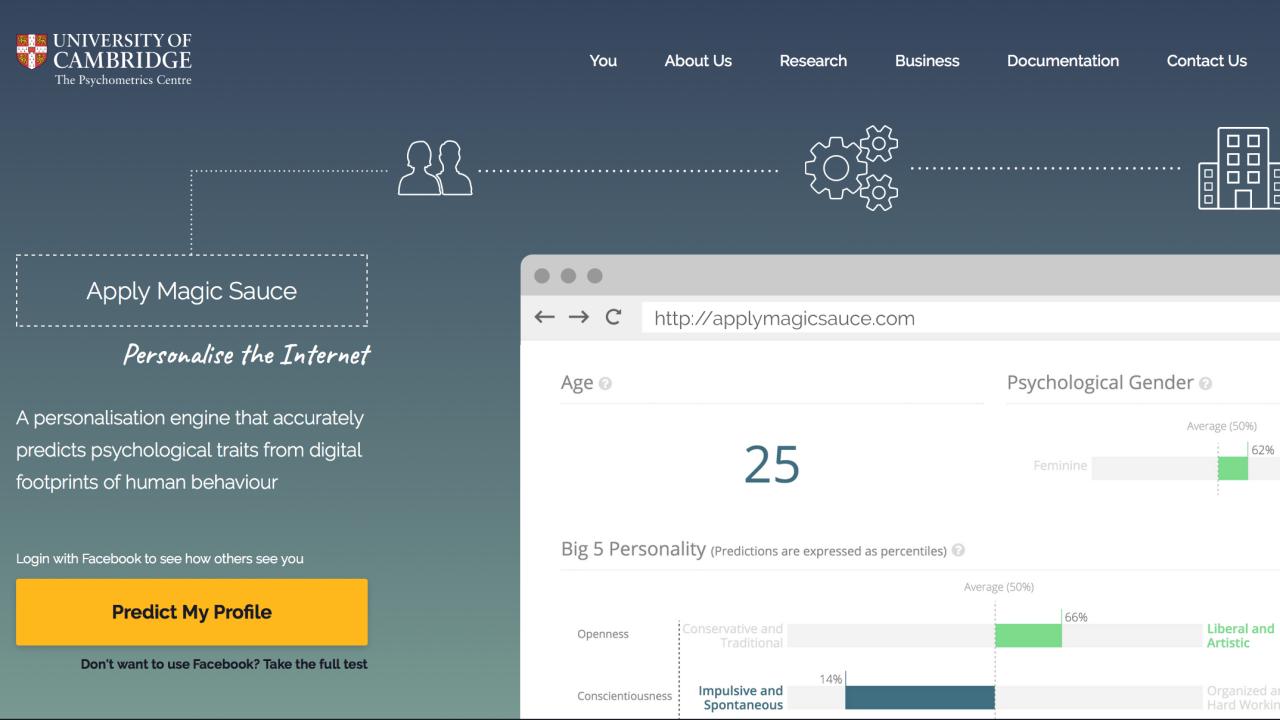Click the Apply Magic Sauce title box
The image size is (1280, 720).
click(192, 291)
